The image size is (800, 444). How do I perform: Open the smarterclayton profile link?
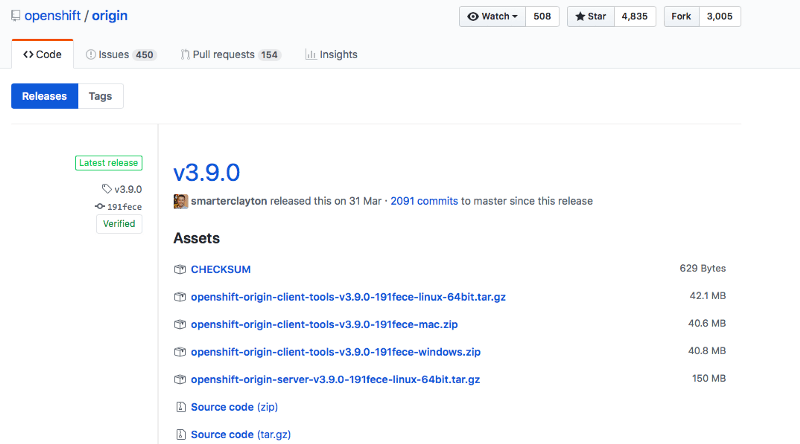tap(229, 201)
